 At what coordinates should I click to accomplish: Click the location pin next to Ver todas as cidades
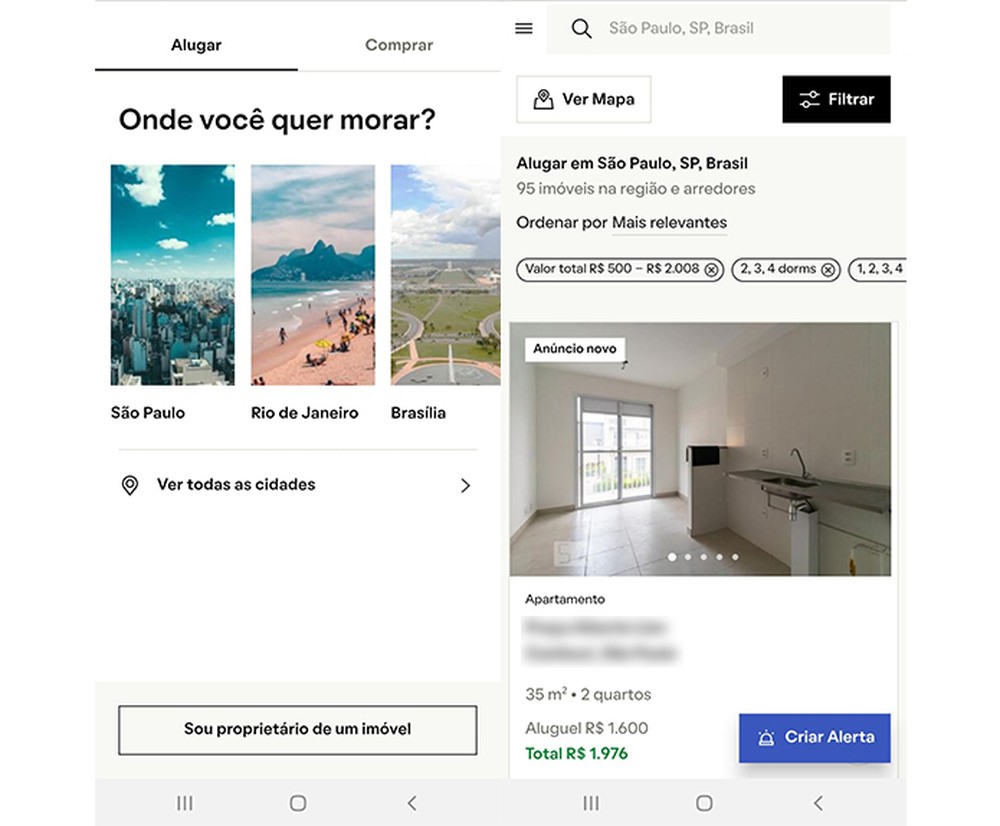click(131, 485)
